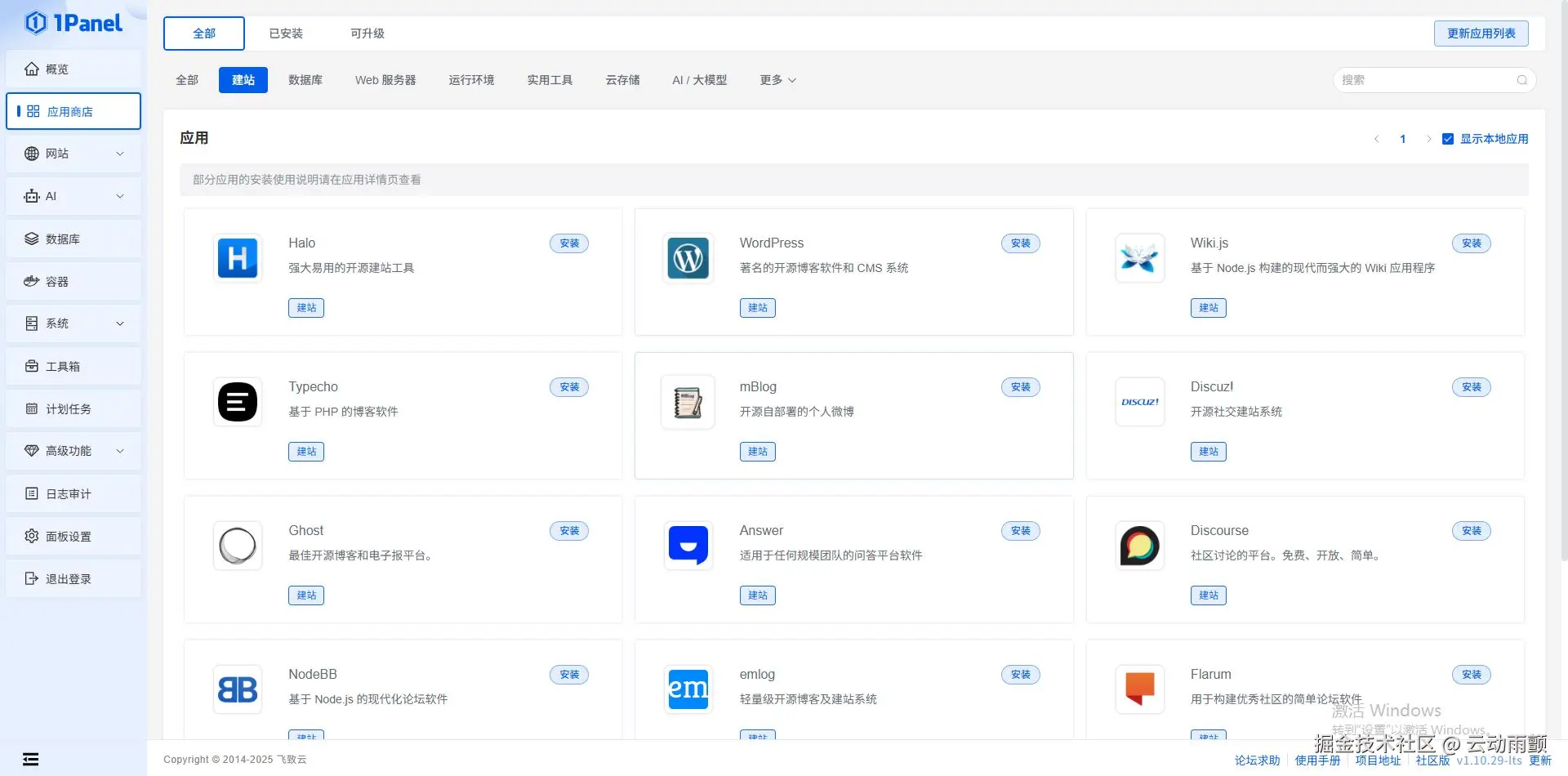1568x776 pixels.
Task: Select the 全部 category filter
Action: 187,80
